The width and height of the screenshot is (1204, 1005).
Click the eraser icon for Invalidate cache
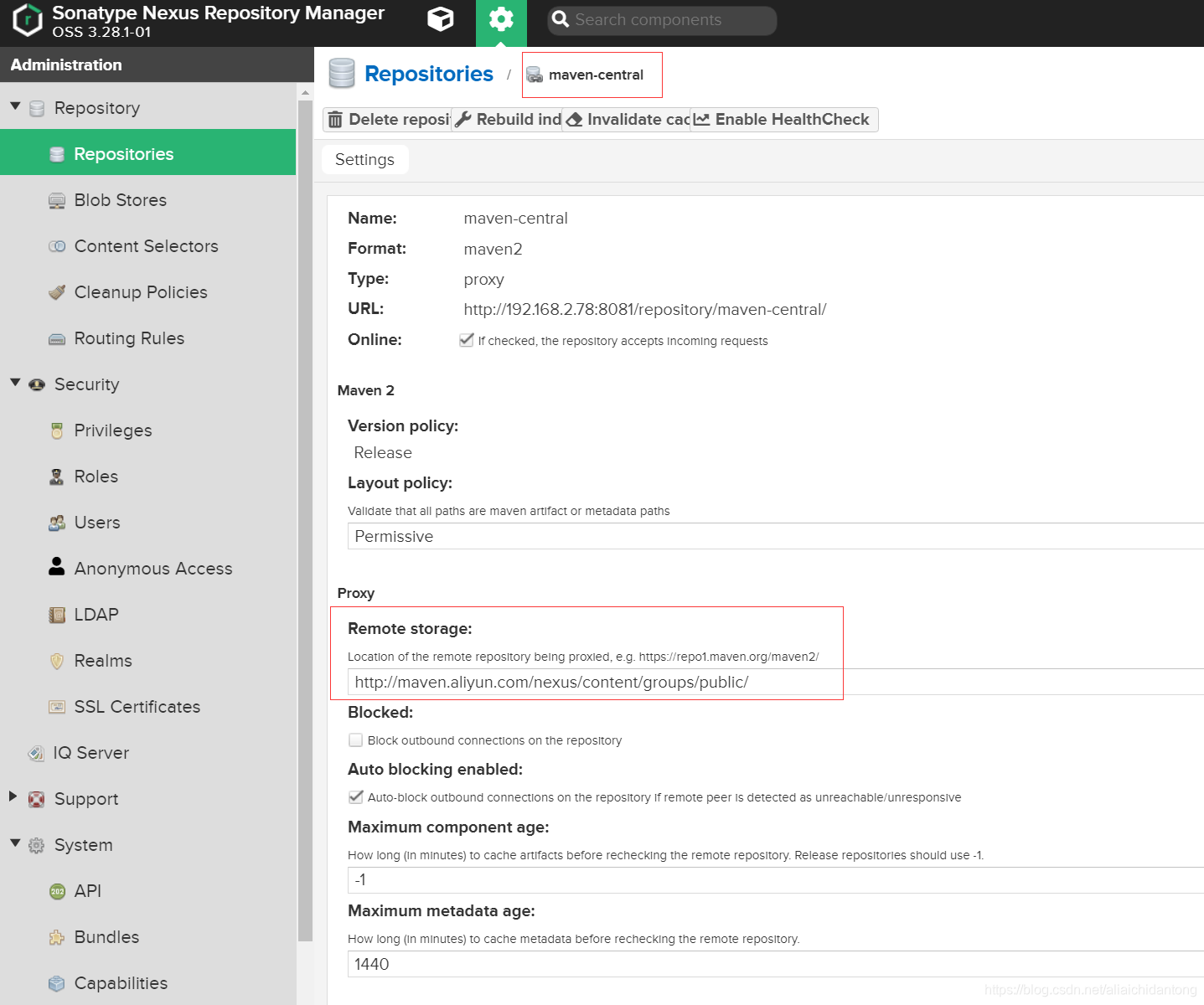[x=575, y=120]
